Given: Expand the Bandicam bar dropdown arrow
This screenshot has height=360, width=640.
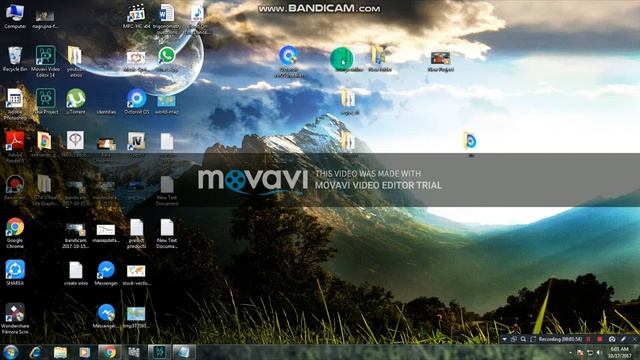Looking at the screenshot, I should (x=504, y=339).
